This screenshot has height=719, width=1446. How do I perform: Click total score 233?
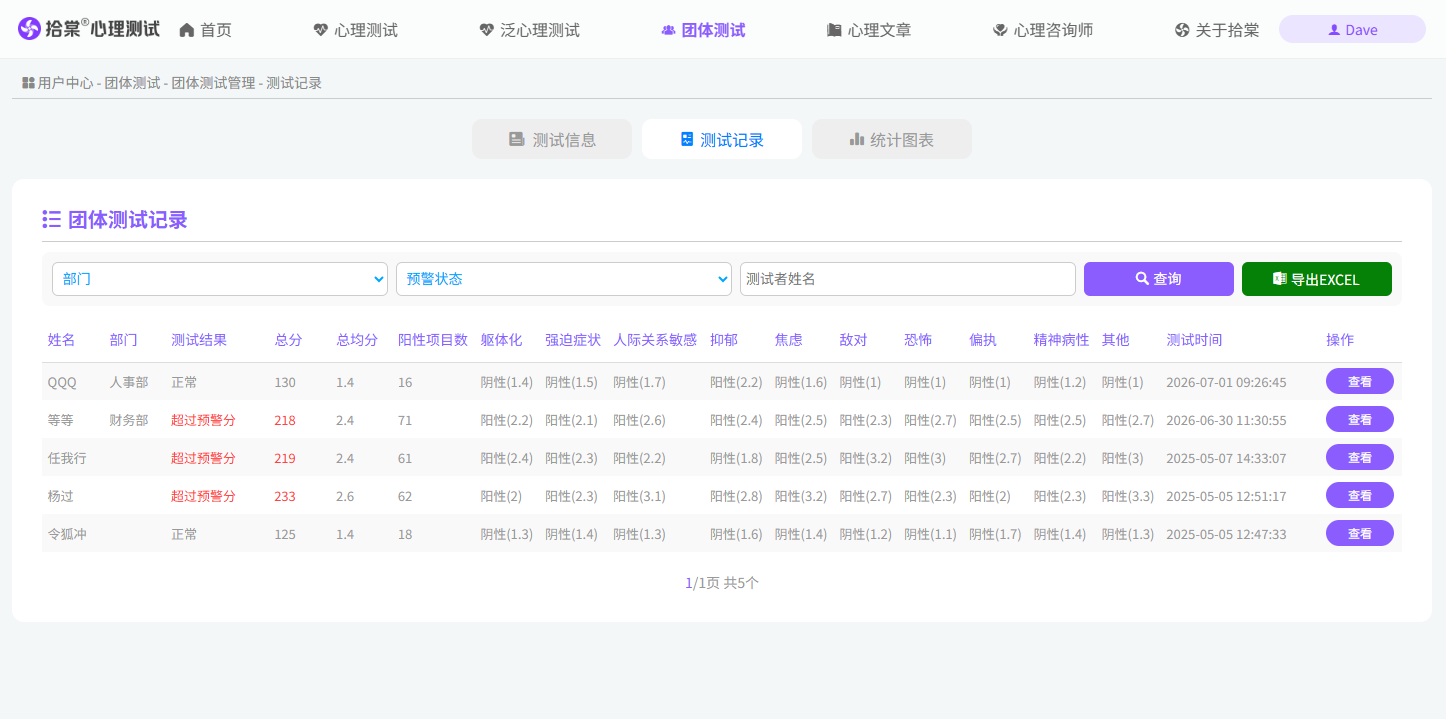click(285, 496)
